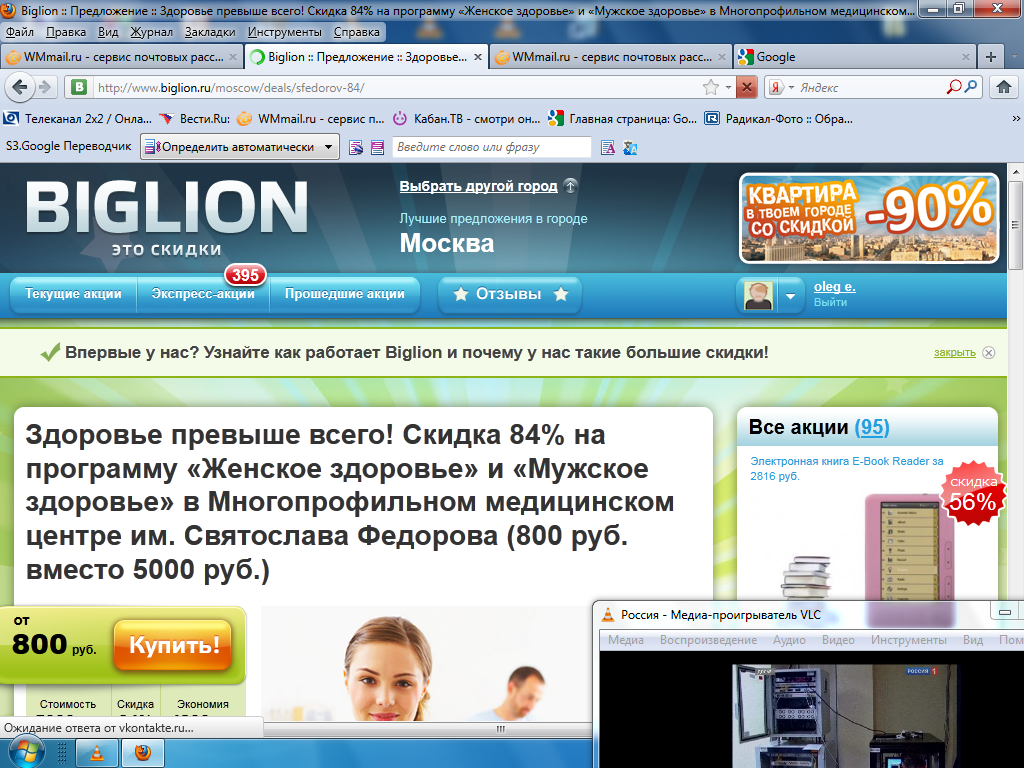The width and height of the screenshot is (1024, 768).
Task: Open the Закладки menu
Action: 210,32
